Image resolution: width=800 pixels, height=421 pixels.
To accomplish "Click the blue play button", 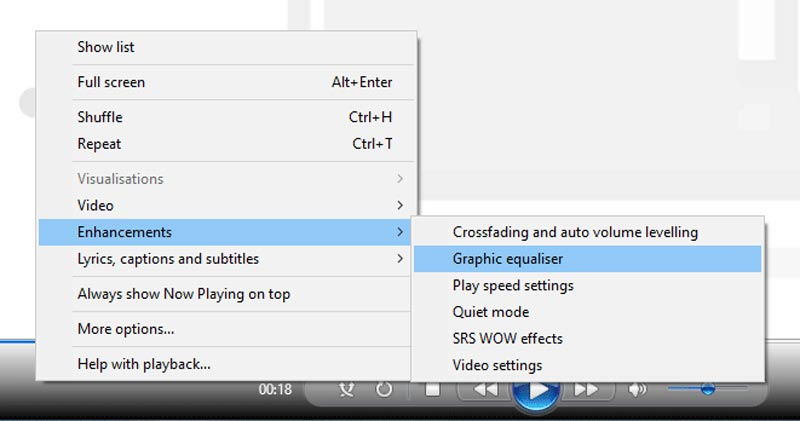I will [x=536, y=392].
